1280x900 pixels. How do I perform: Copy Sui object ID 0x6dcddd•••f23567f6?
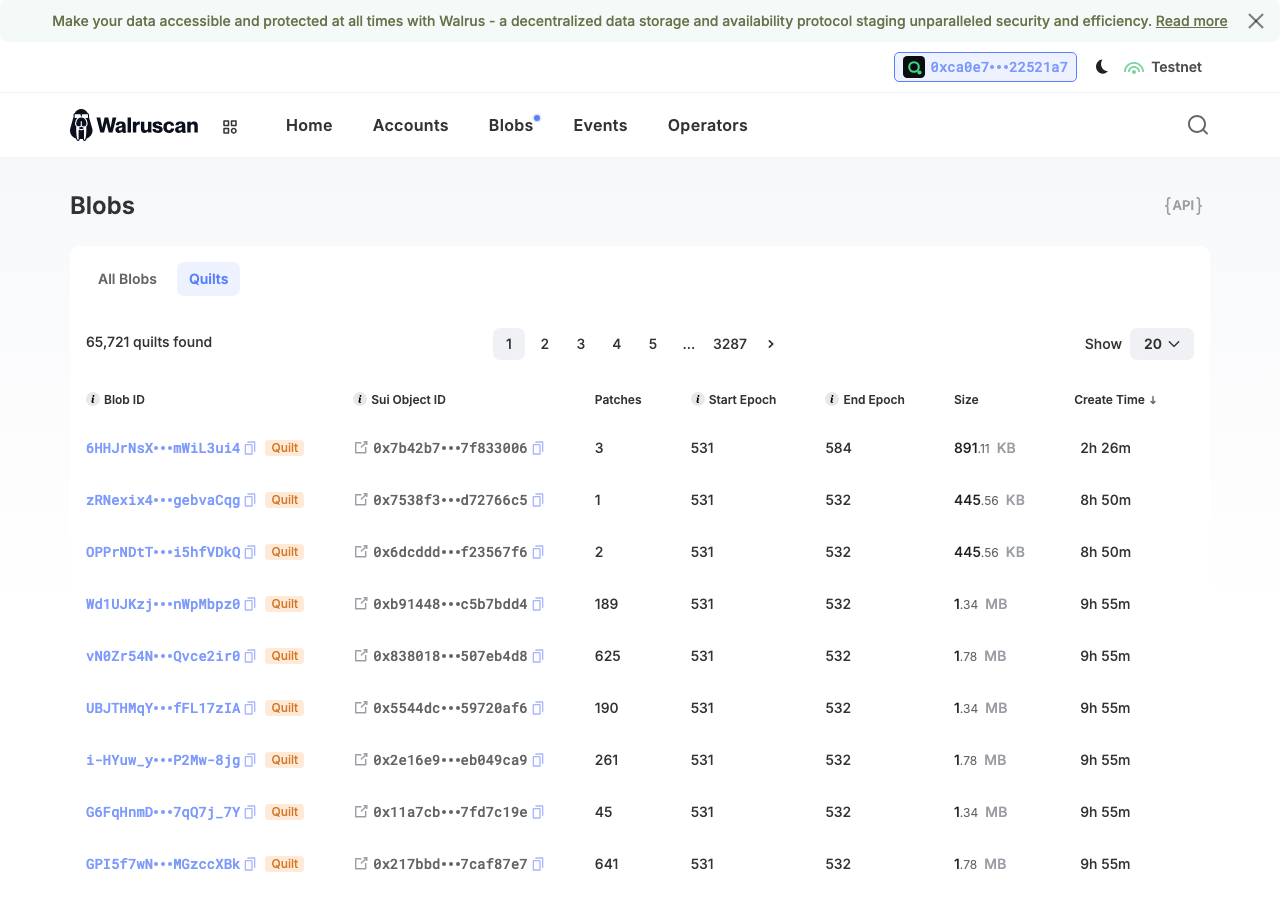[538, 552]
